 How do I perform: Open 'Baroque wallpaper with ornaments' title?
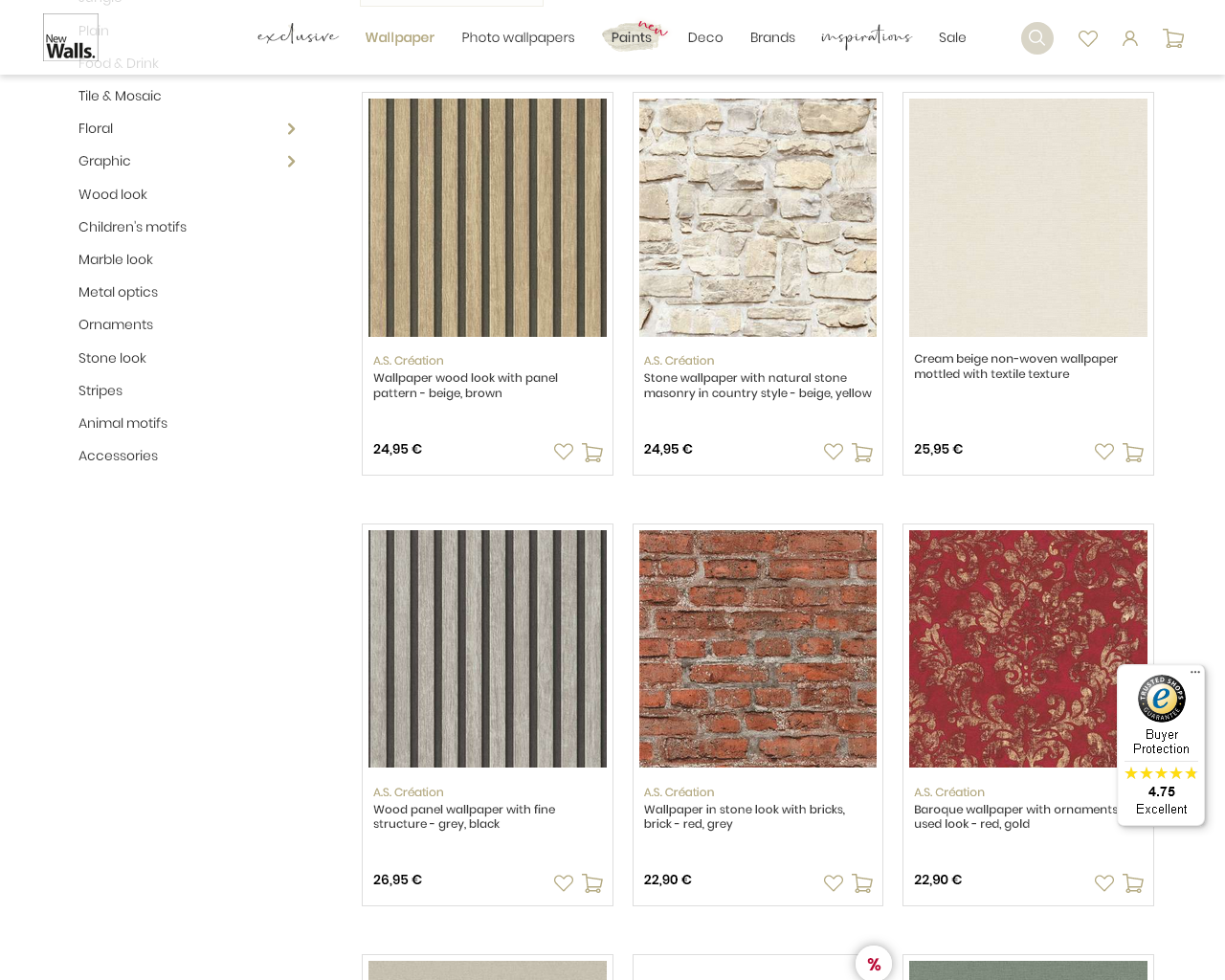[1016, 816]
